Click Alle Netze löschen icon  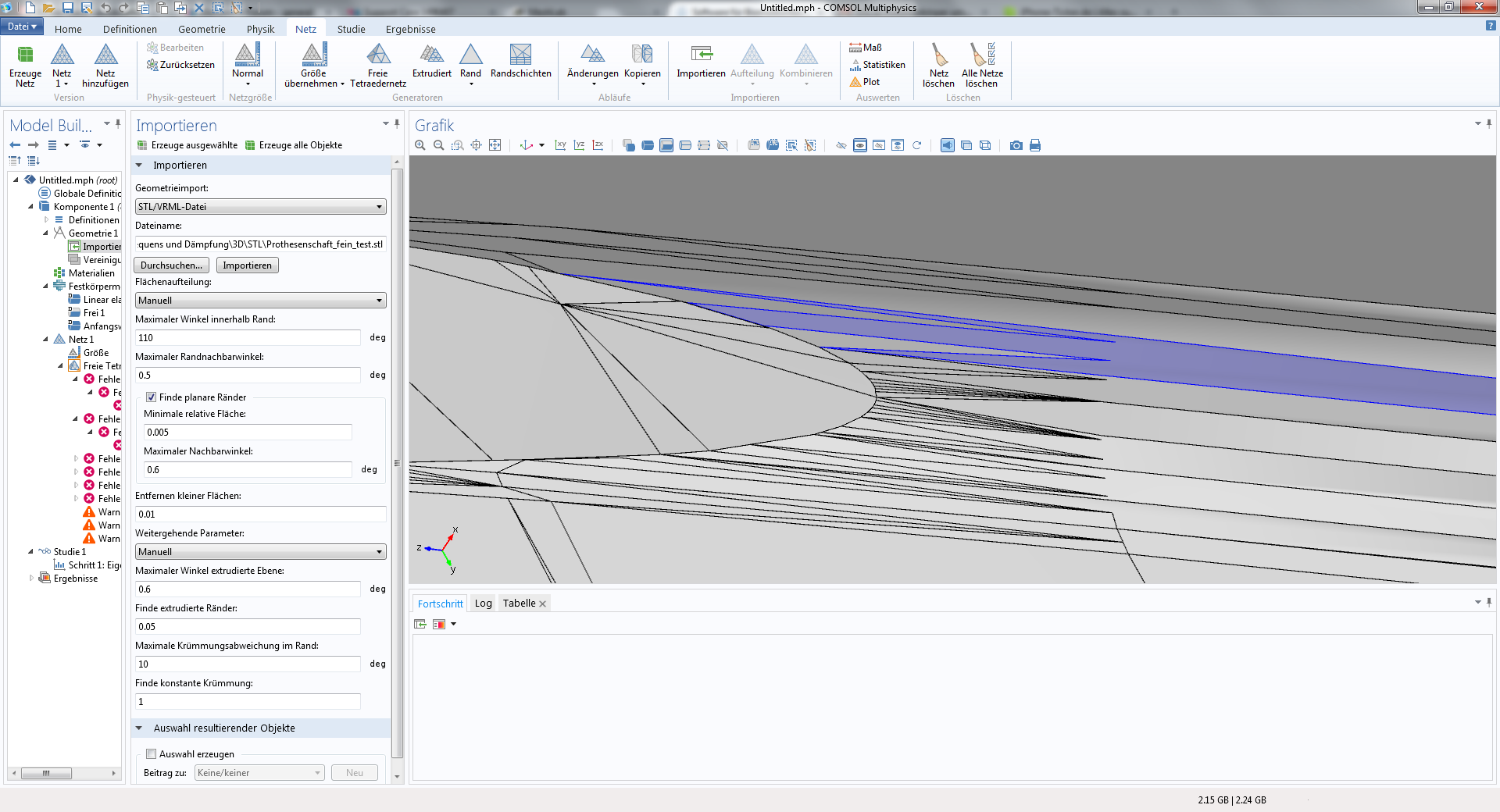982,55
